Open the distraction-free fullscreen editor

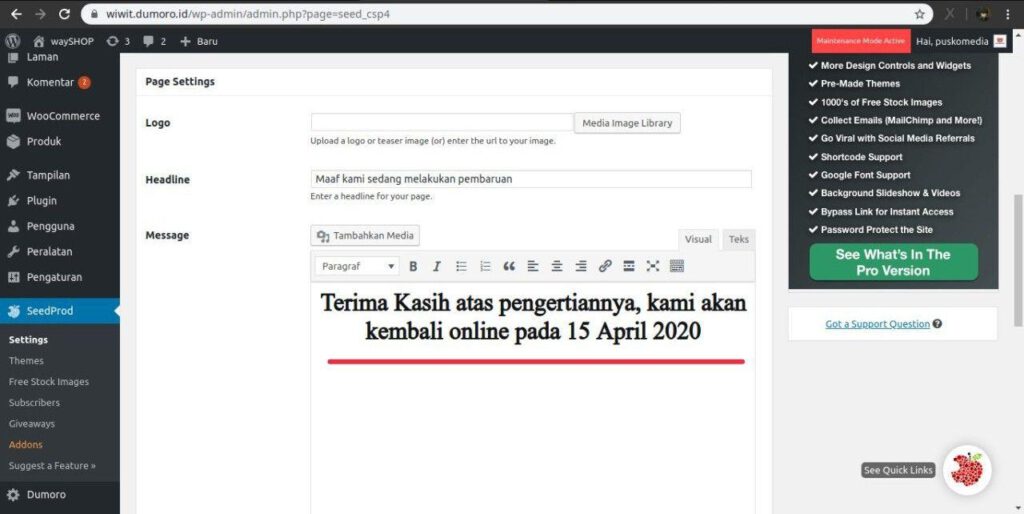click(652, 266)
